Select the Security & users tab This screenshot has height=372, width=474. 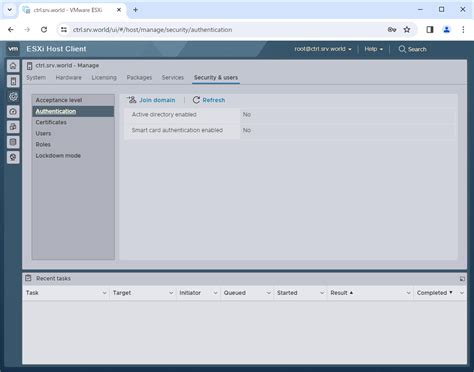point(216,77)
